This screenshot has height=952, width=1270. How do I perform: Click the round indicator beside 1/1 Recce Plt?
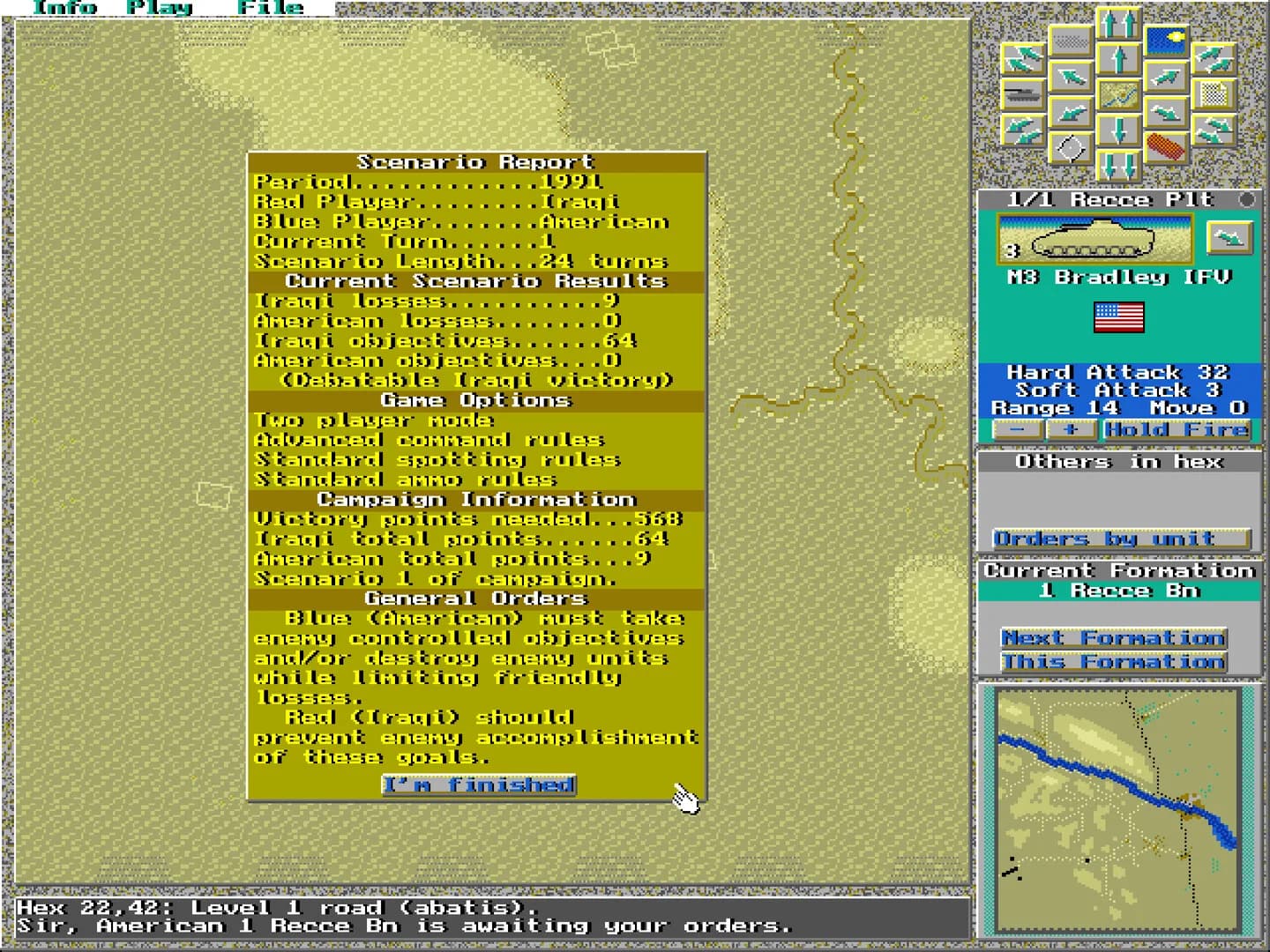point(1246,200)
